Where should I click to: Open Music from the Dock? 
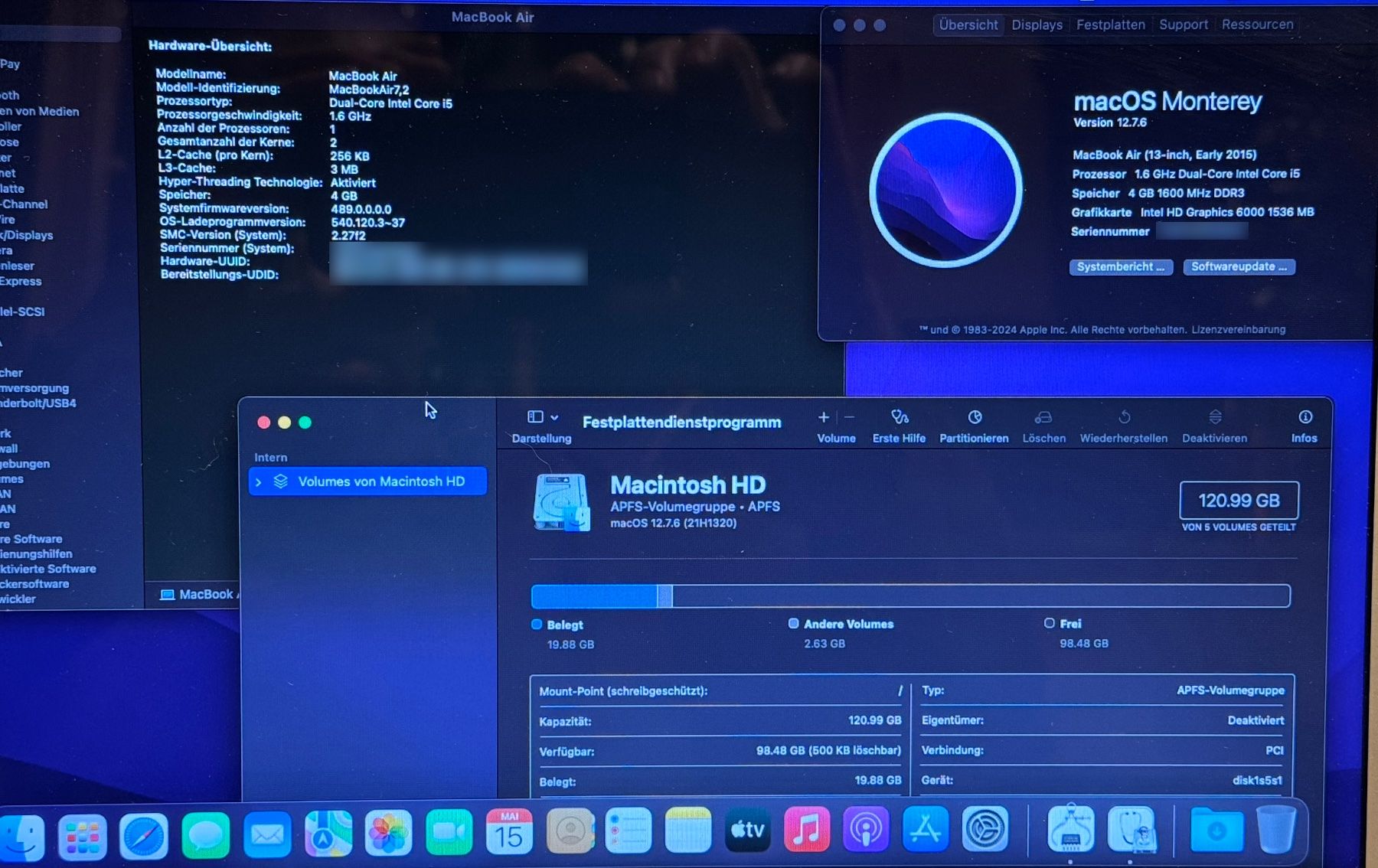coord(807,829)
